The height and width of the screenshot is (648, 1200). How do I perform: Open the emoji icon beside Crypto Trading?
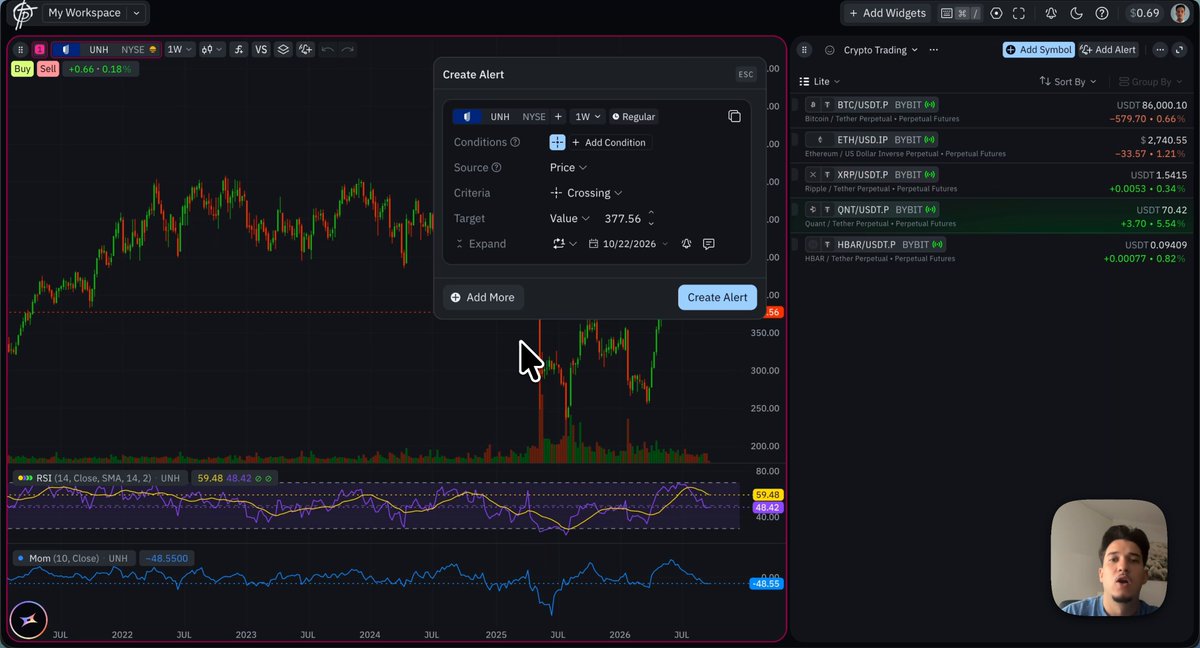pyautogui.click(x=830, y=50)
